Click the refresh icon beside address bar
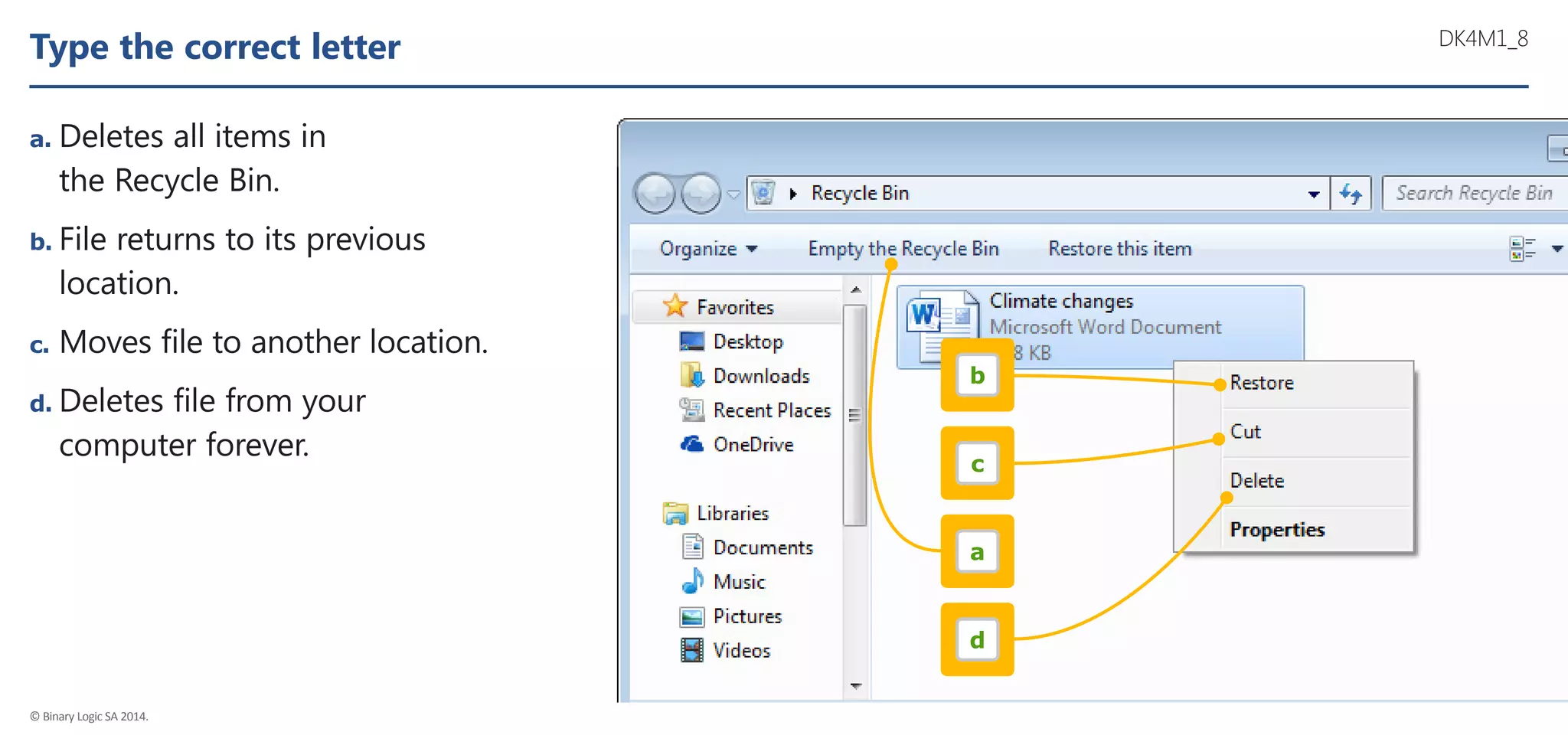This screenshot has width=1568, height=735. (x=1351, y=194)
